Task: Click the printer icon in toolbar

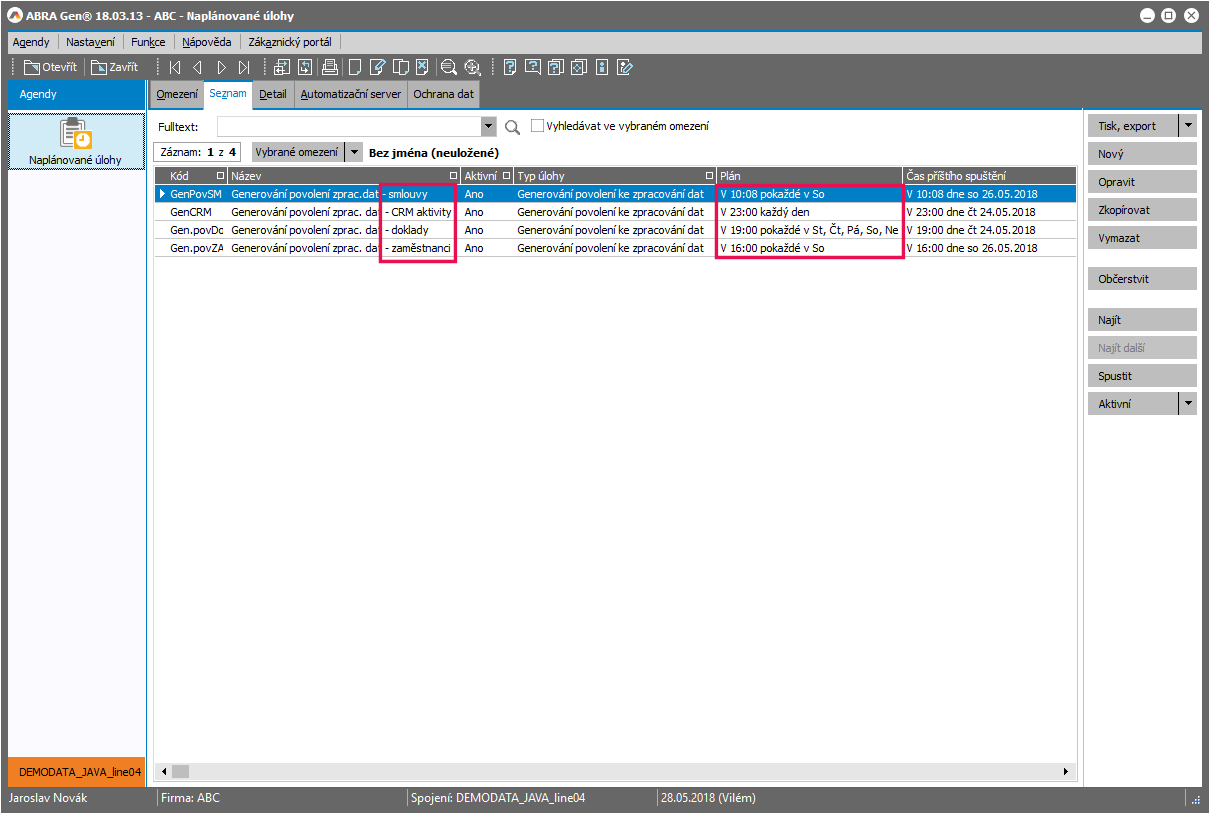Action: tap(329, 67)
